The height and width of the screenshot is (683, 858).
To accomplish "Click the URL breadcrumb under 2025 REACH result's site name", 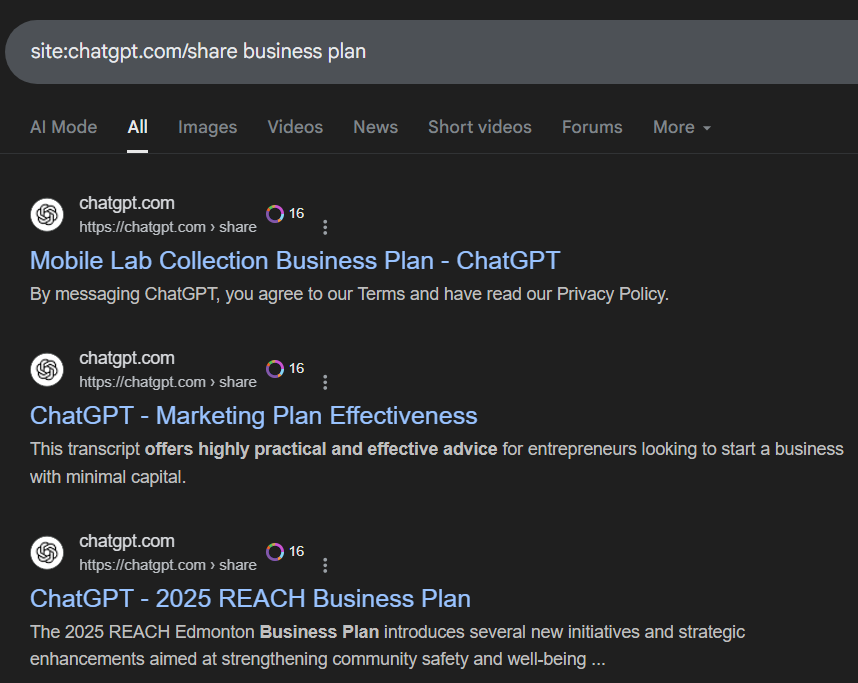I will 168,564.
